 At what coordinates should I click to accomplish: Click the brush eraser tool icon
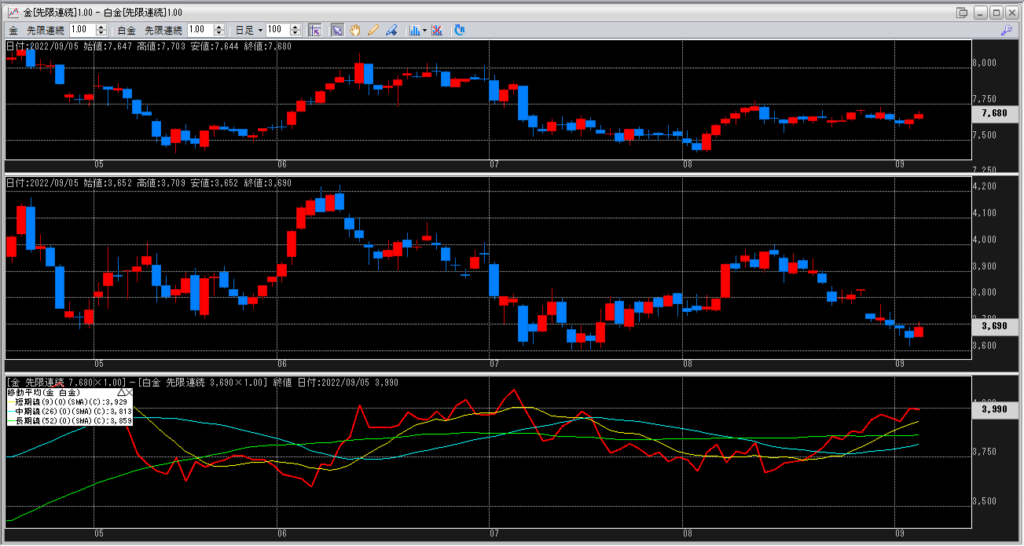391,30
